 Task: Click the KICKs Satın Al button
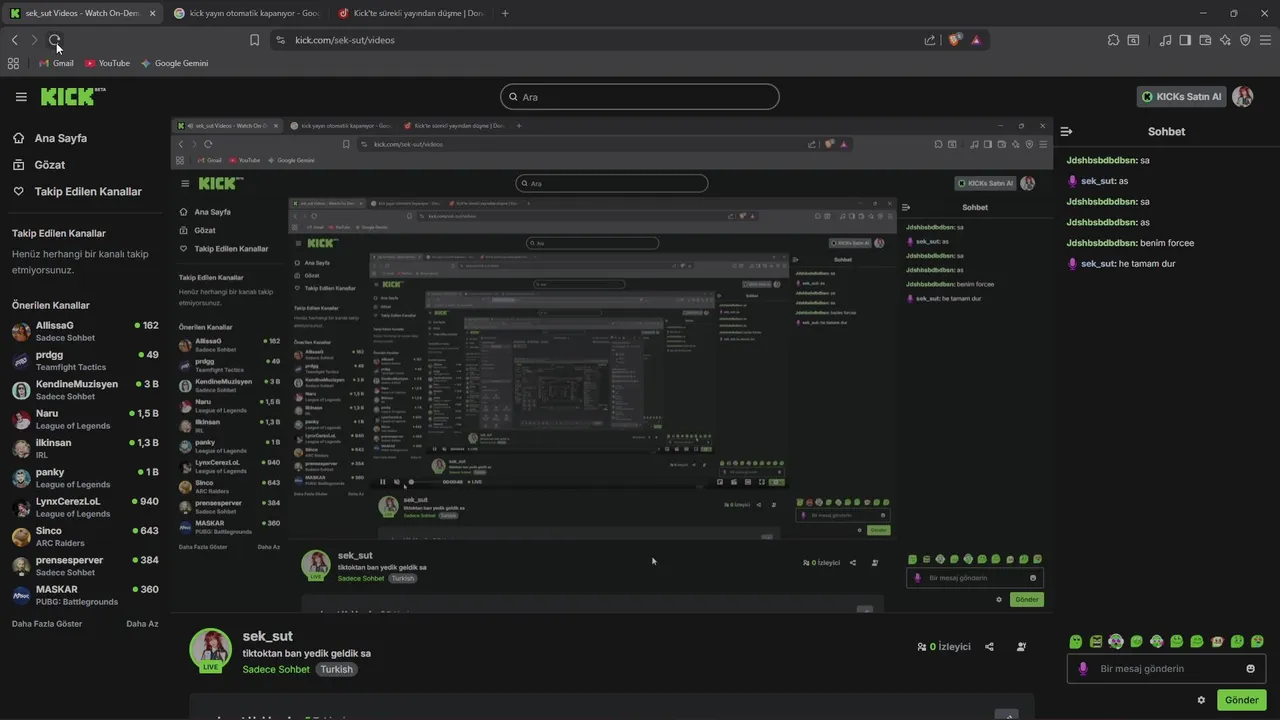(x=1182, y=97)
